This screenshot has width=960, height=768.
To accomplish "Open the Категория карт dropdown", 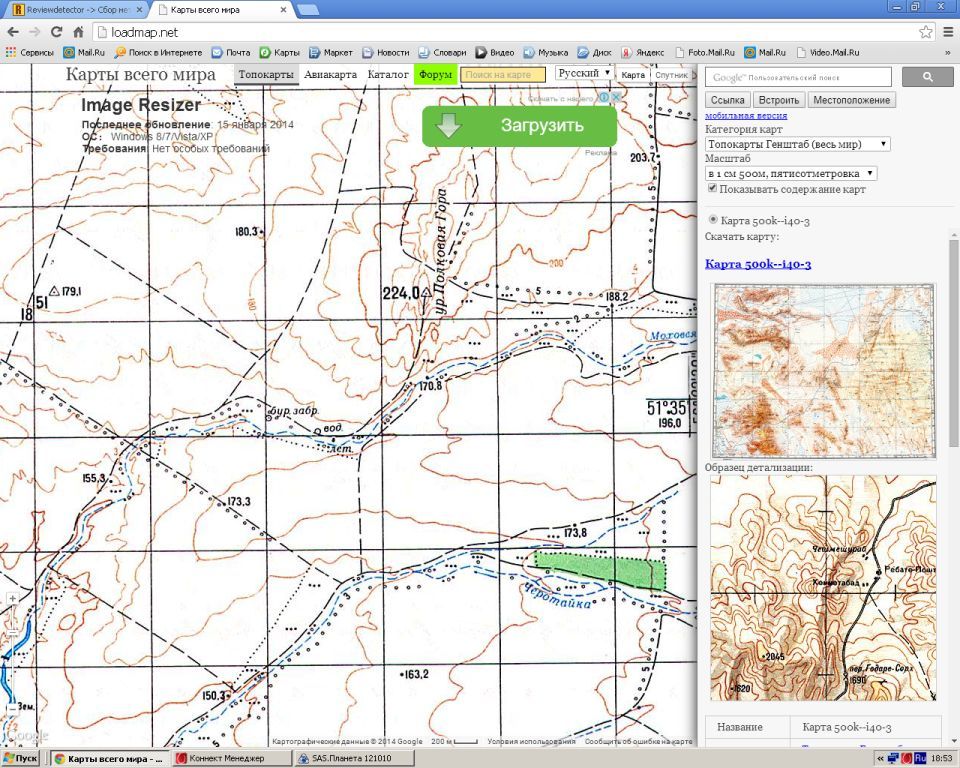I will point(797,144).
